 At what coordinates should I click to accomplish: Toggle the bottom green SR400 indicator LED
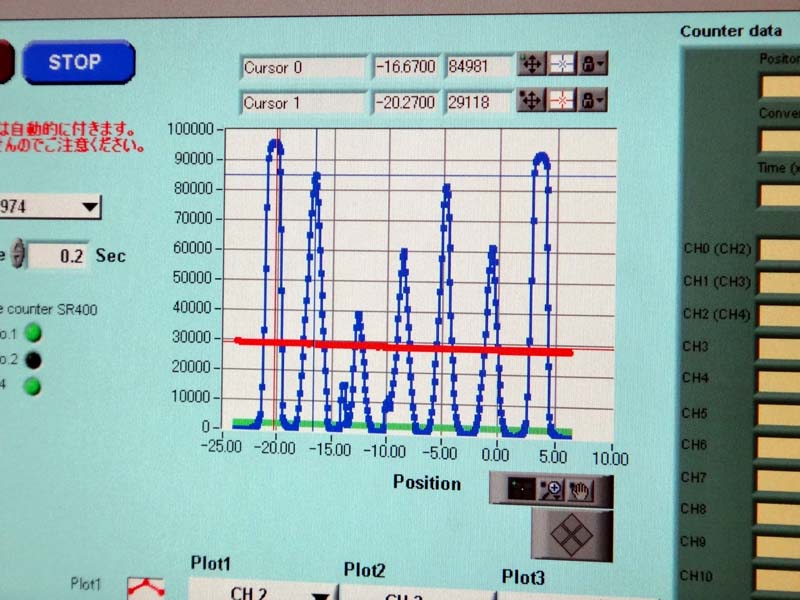point(33,387)
